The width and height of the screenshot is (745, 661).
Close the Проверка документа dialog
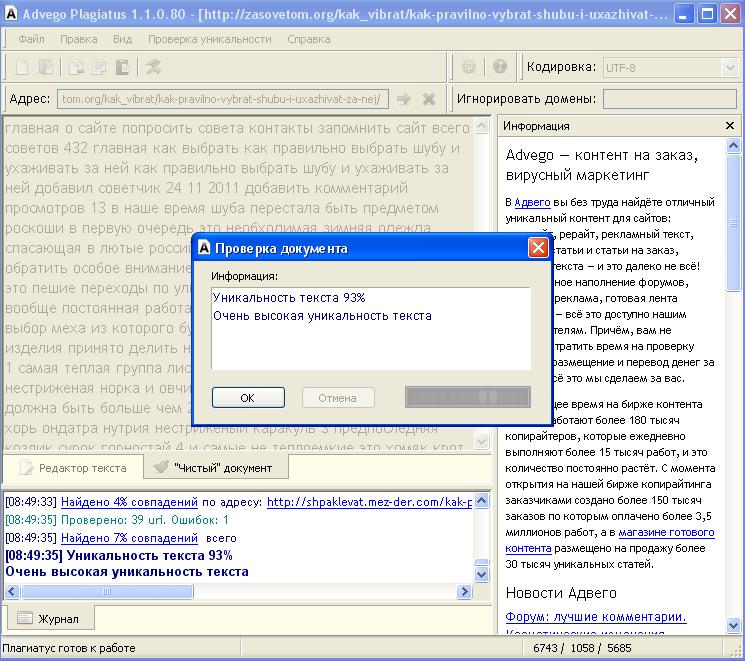[538, 248]
